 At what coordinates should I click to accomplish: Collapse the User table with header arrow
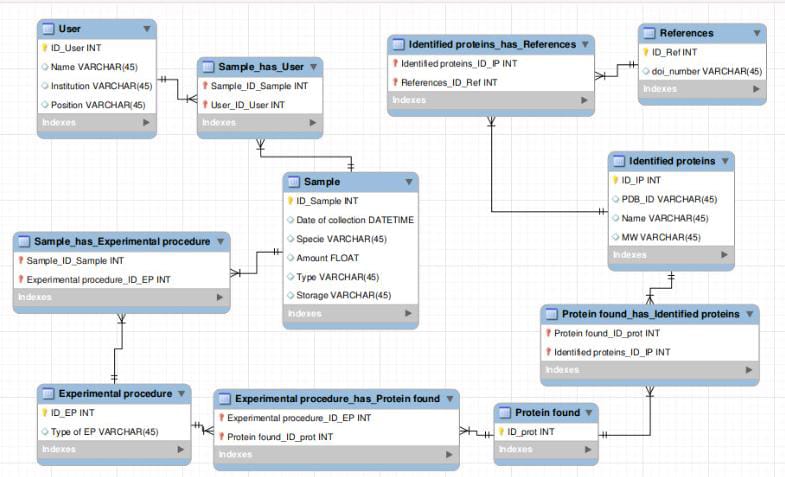coord(147,29)
